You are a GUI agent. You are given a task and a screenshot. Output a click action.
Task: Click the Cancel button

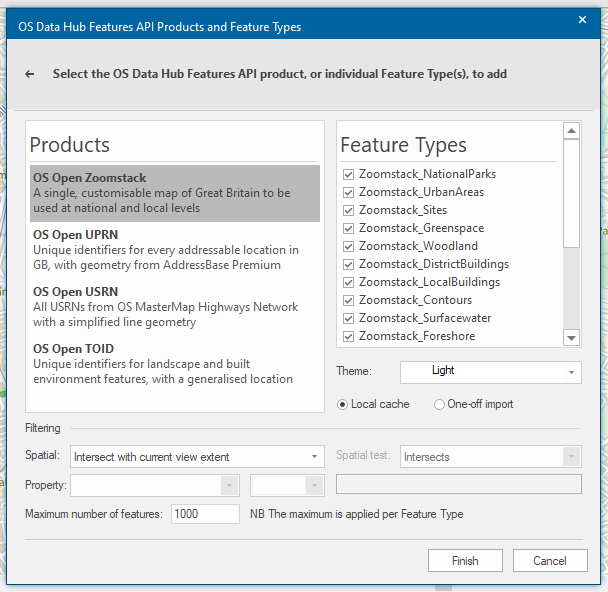point(549,561)
